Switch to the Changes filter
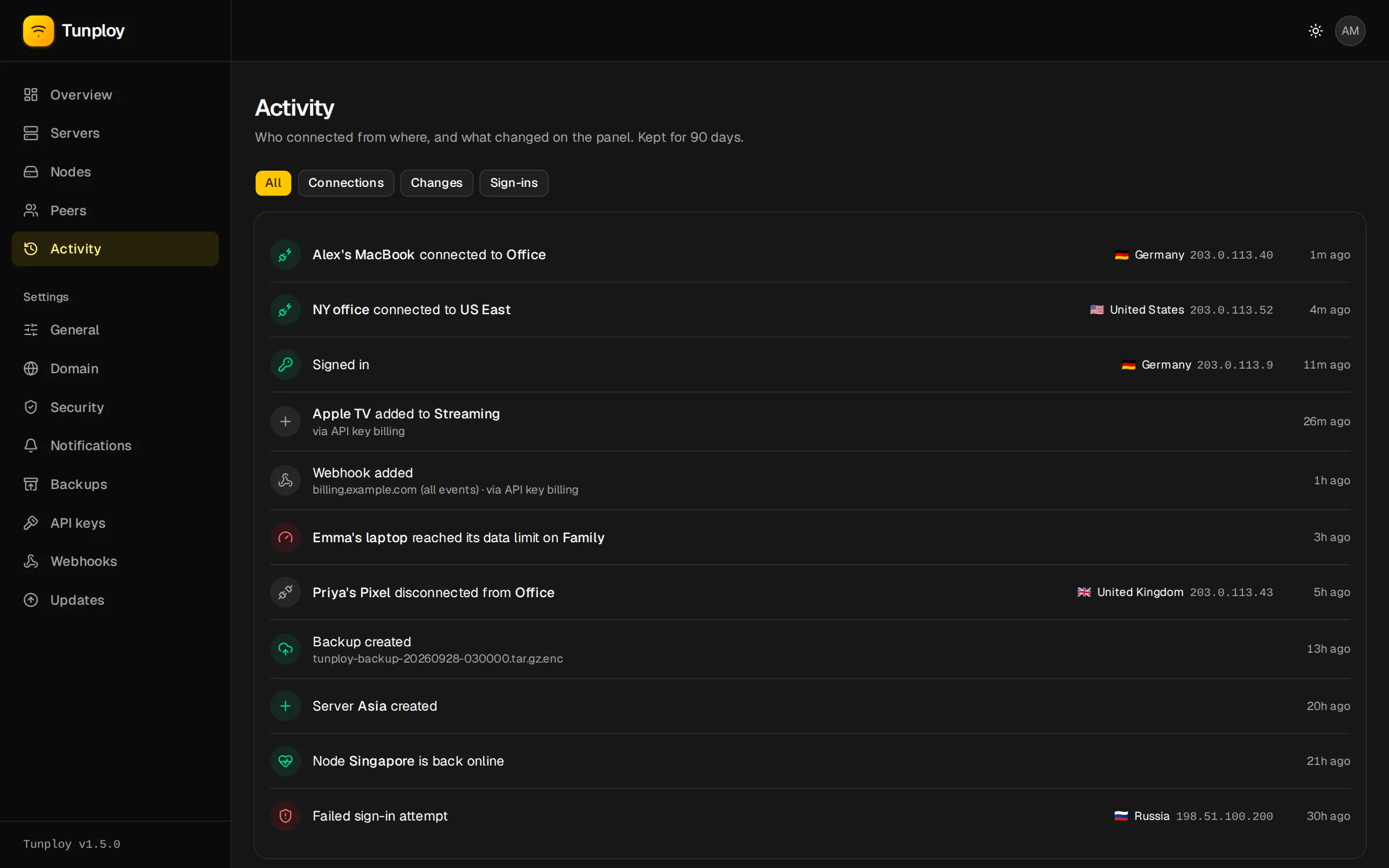The image size is (1389, 868). pos(436,183)
